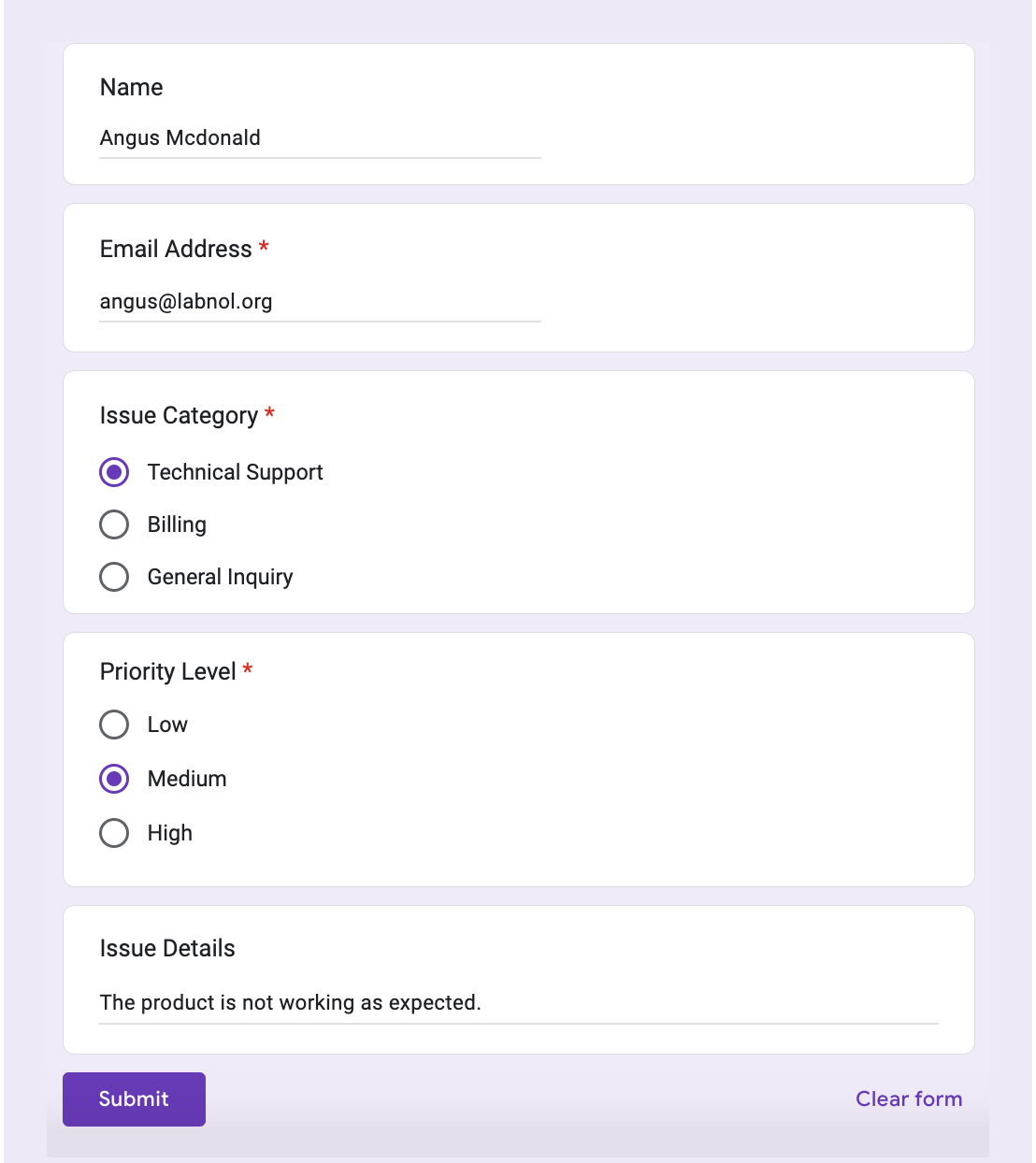Click the 'Billing' option label text

click(x=177, y=524)
